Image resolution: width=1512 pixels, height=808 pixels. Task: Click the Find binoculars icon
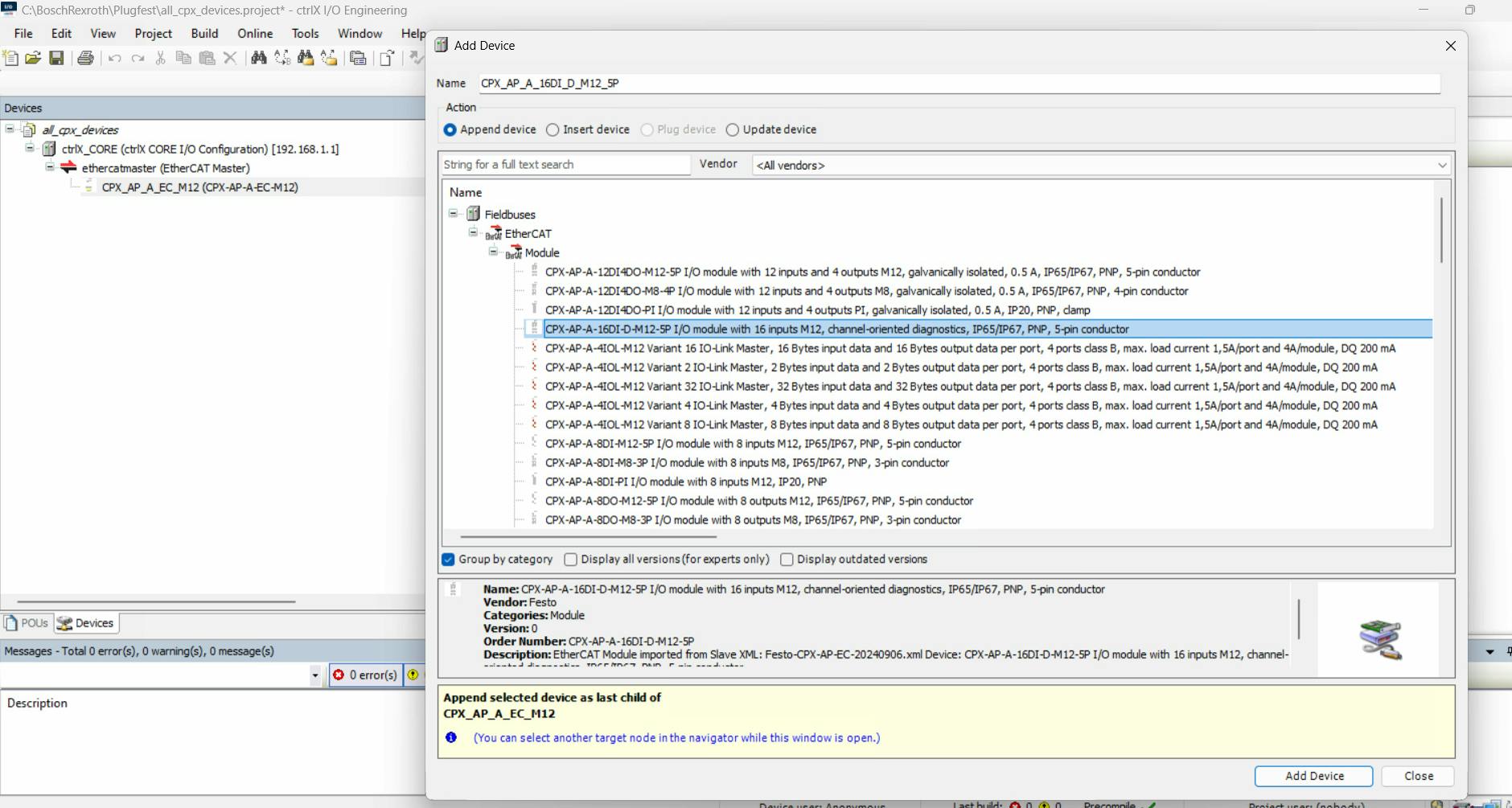pyautogui.click(x=259, y=58)
